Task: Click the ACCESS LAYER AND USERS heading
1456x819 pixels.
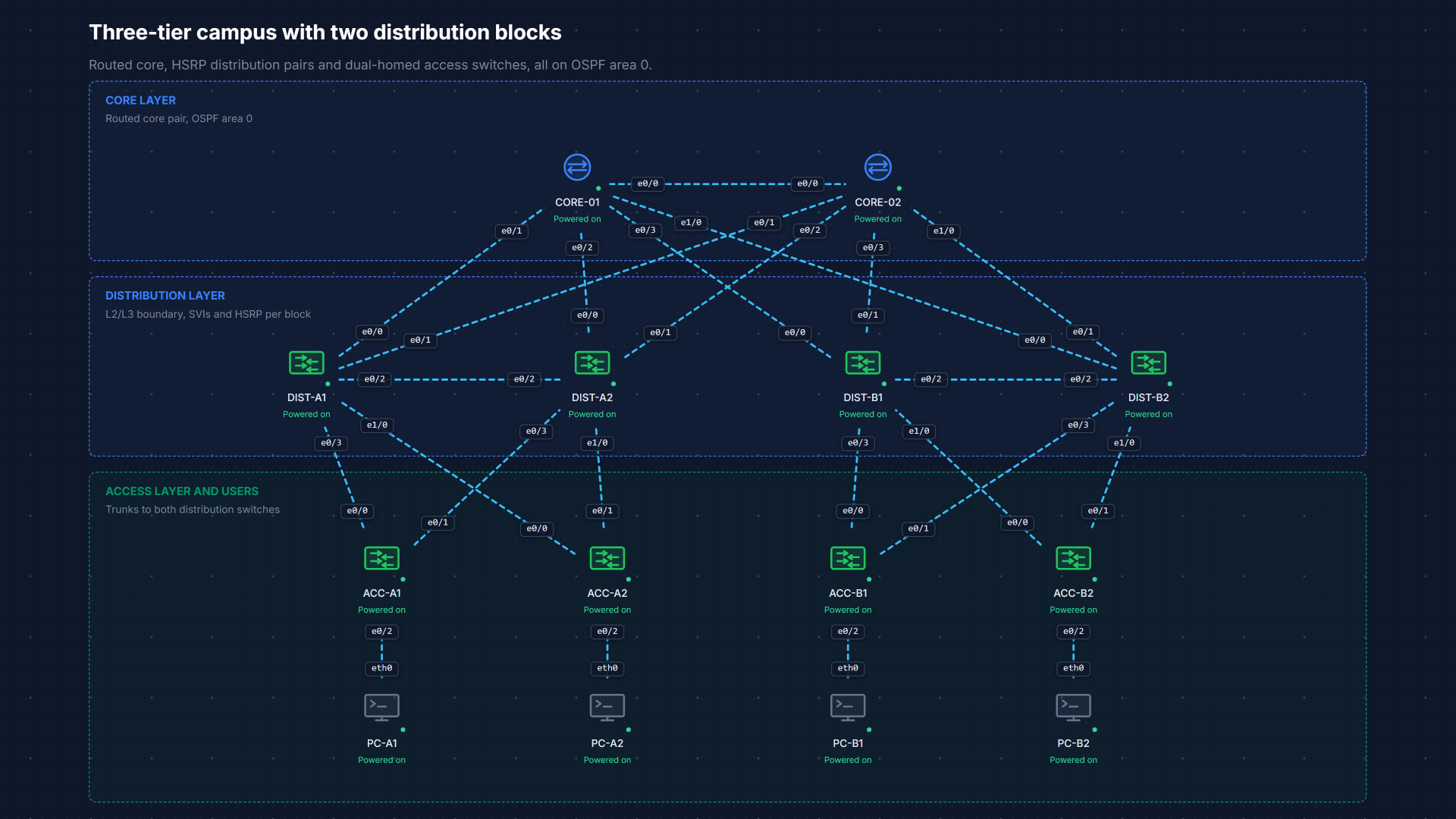Action: (x=182, y=491)
